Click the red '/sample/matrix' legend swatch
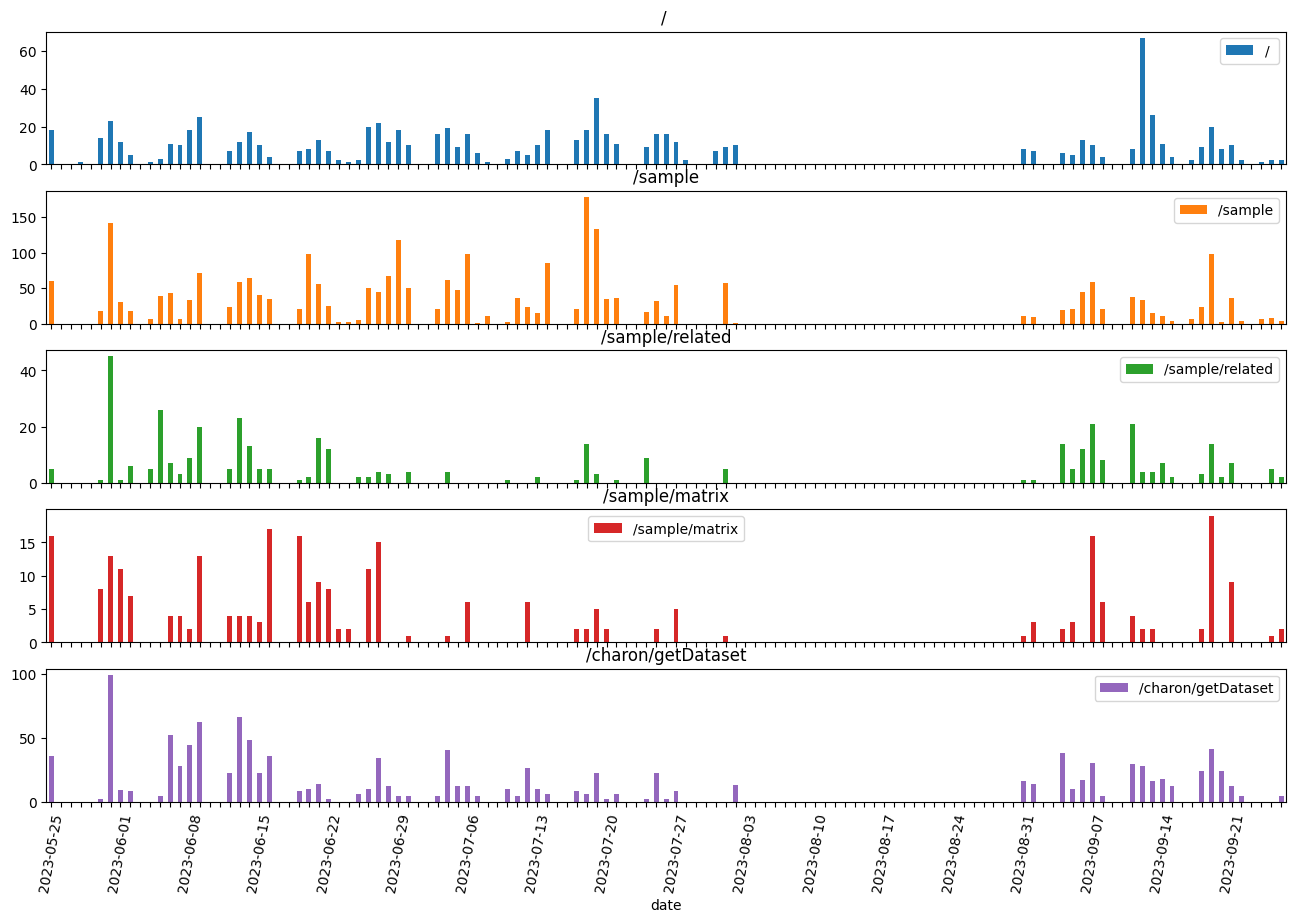Screen dimensions: 1296x922 click(x=607, y=529)
